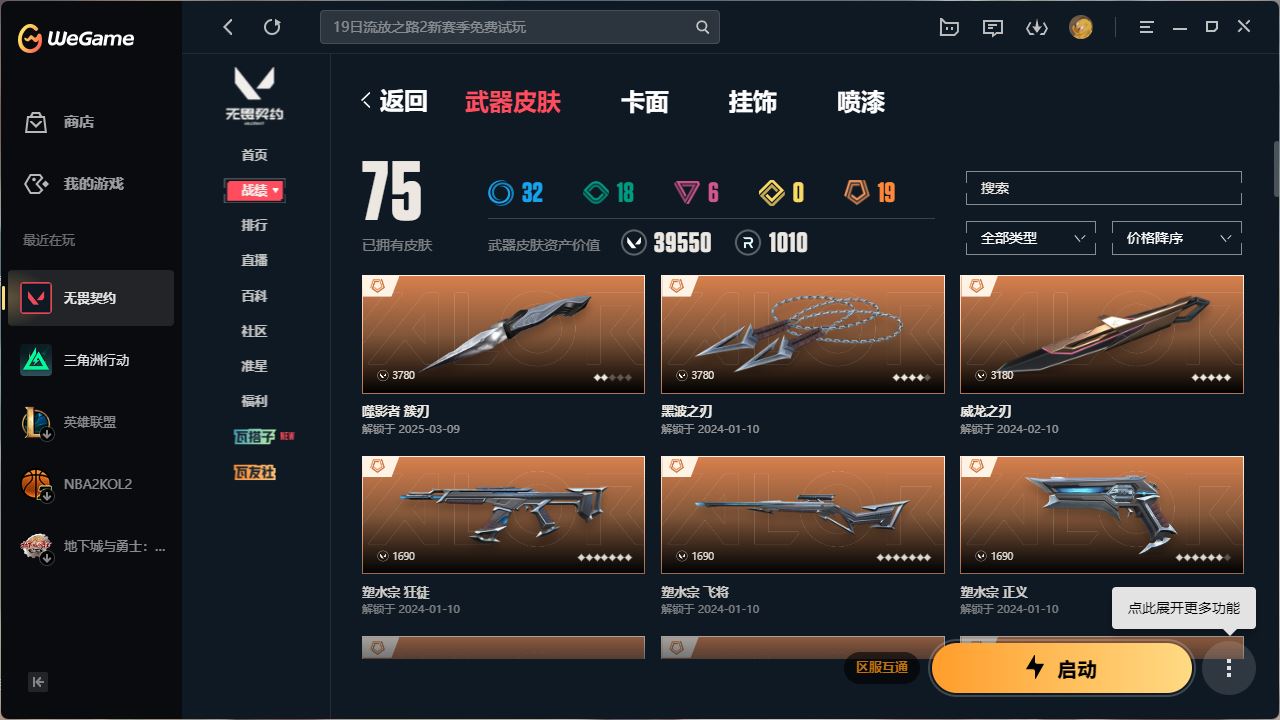The width and height of the screenshot is (1280, 720).
Task: Open the 噬影者 簇刃 skin thumbnail
Action: coord(503,334)
